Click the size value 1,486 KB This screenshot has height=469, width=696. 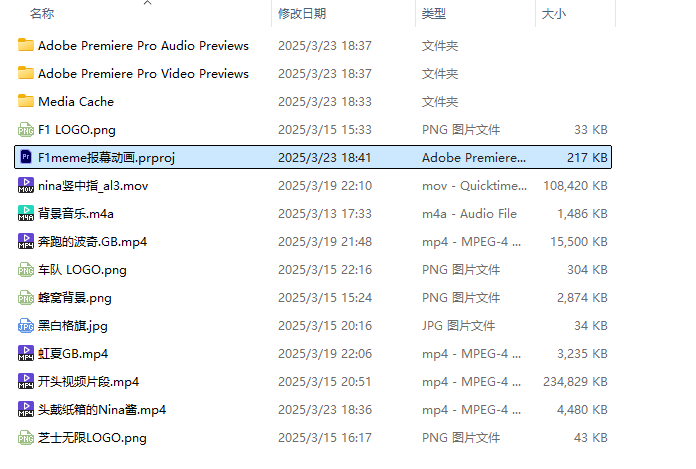(582, 213)
